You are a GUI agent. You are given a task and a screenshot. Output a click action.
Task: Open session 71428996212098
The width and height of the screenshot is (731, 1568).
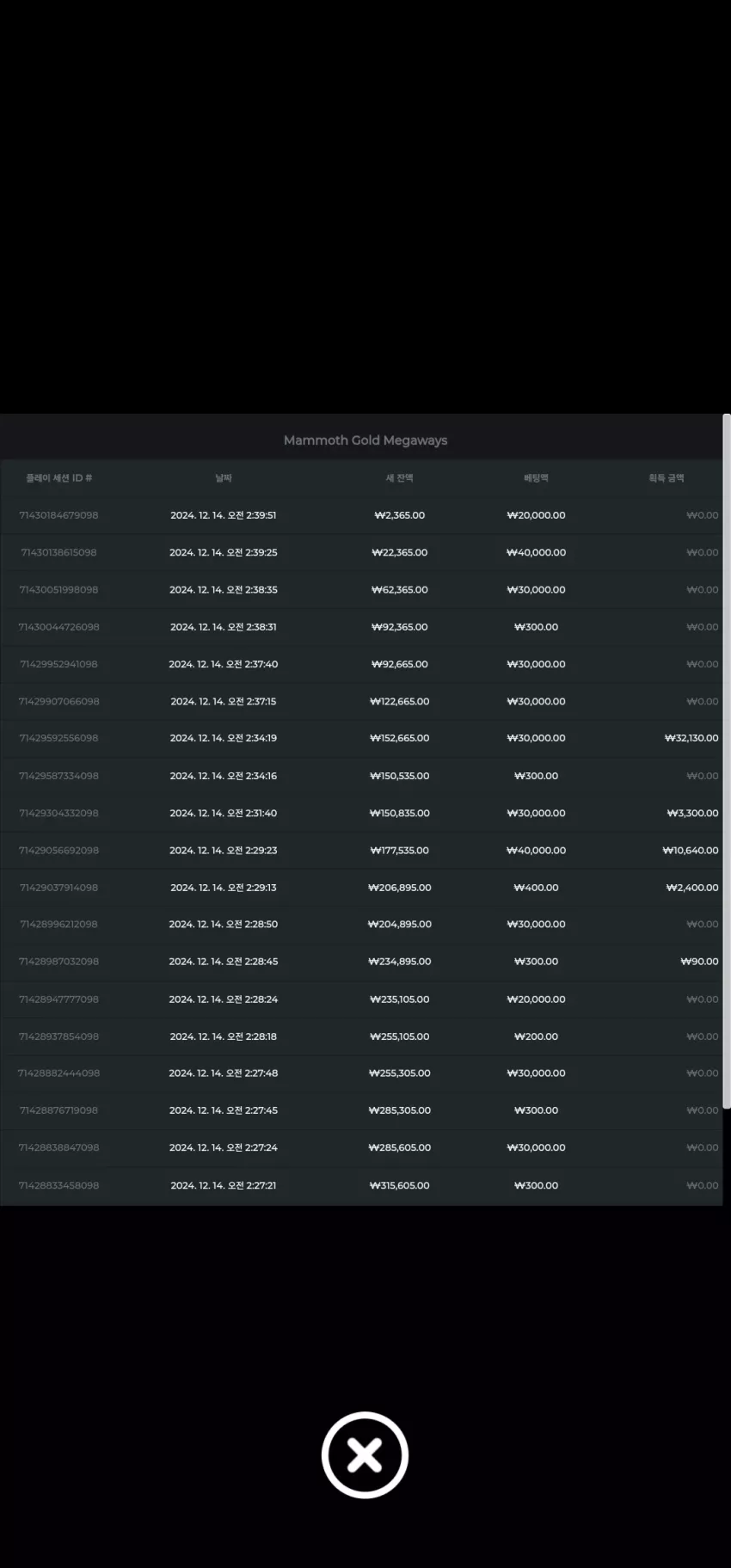(x=58, y=924)
